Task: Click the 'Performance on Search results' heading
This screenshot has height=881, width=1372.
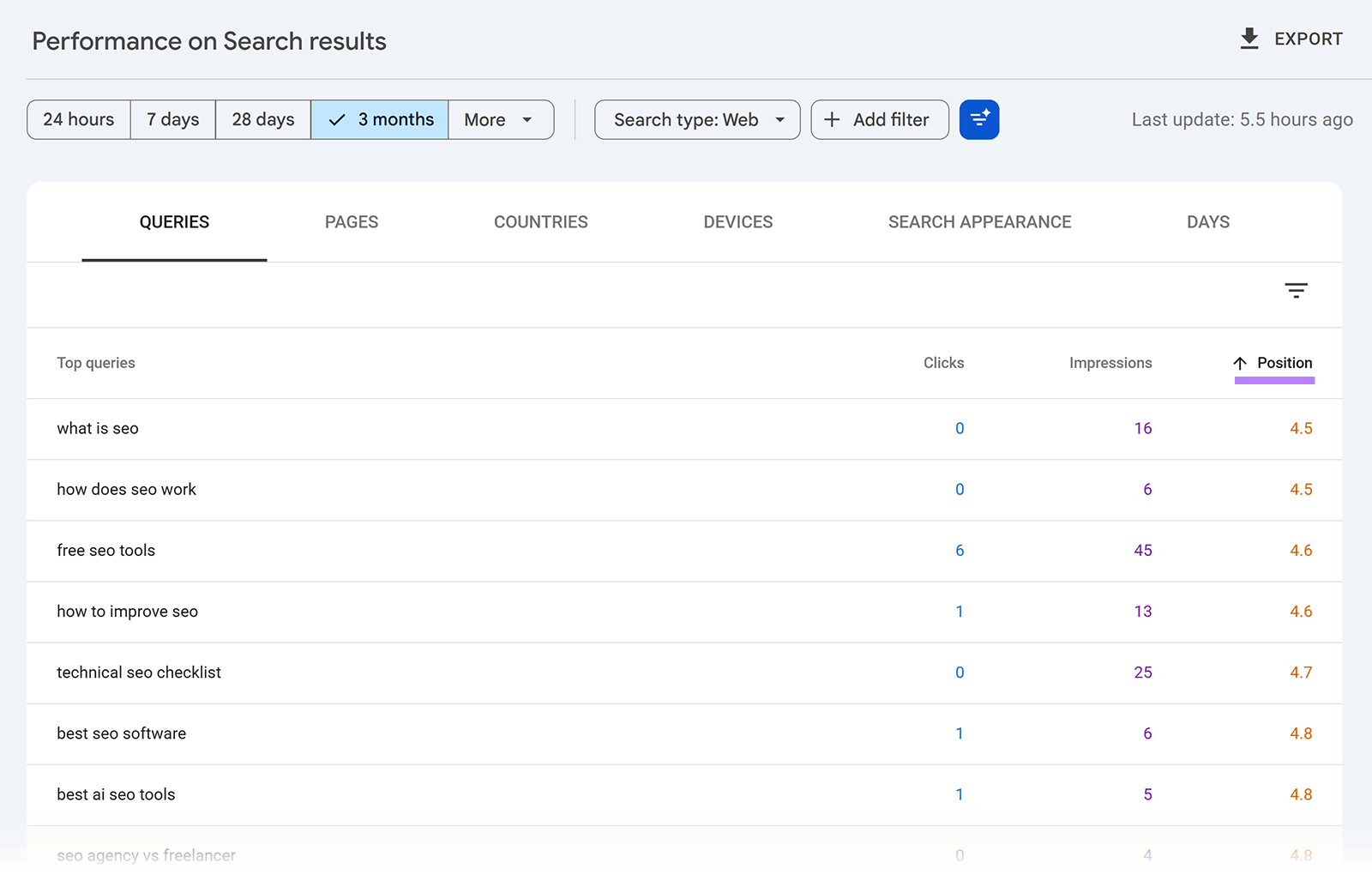Action: tap(209, 41)
